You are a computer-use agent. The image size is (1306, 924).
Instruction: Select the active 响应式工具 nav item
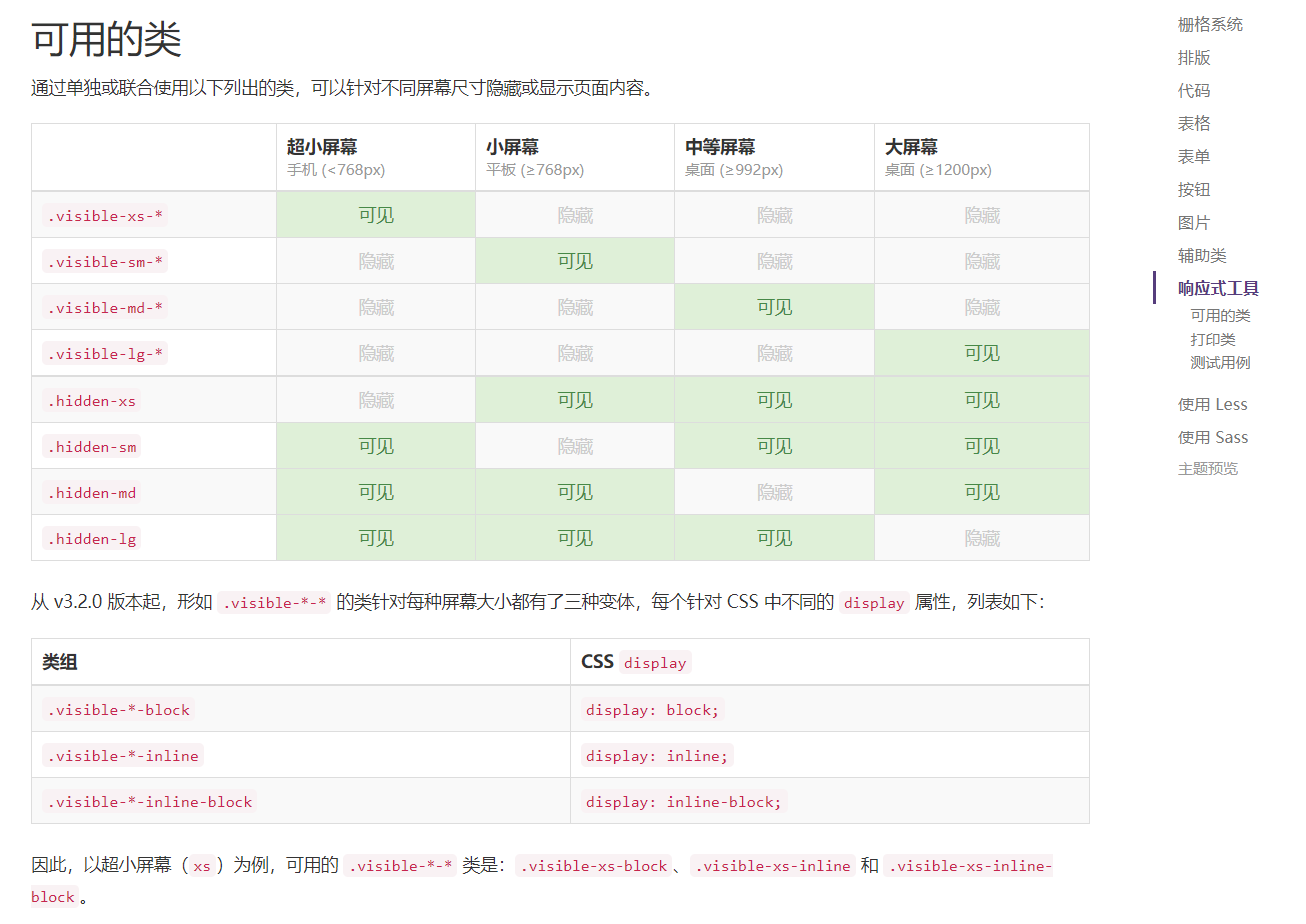coord(1218,289)
